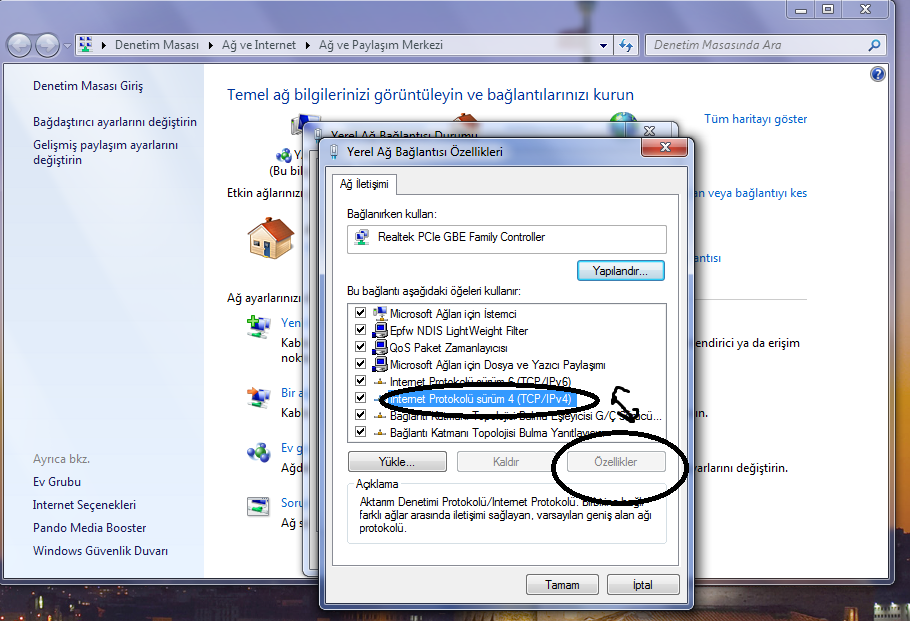Click the home network house icon
The height and width of the screenshot is (621, 910).
270,238
